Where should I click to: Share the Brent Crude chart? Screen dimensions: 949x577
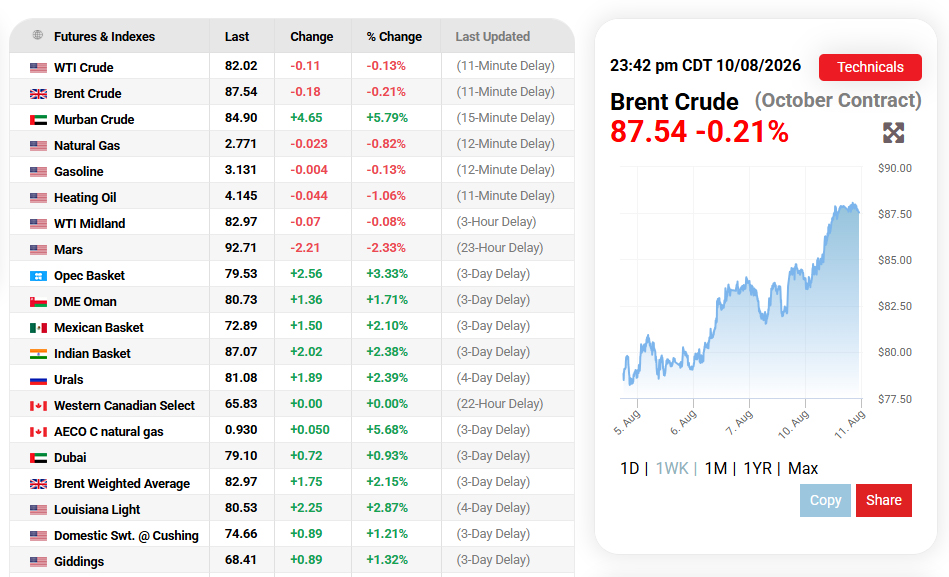[884, 500]
